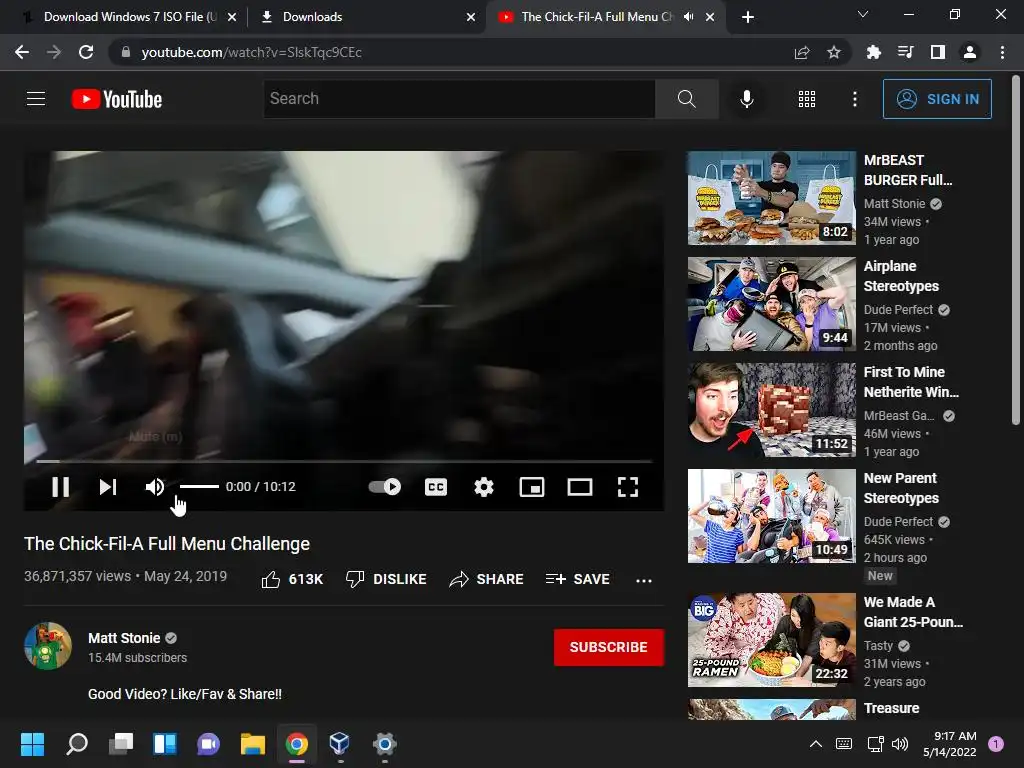Go to the YouTube home logo
Screen dimensions: 1024x768
[117, 99]
